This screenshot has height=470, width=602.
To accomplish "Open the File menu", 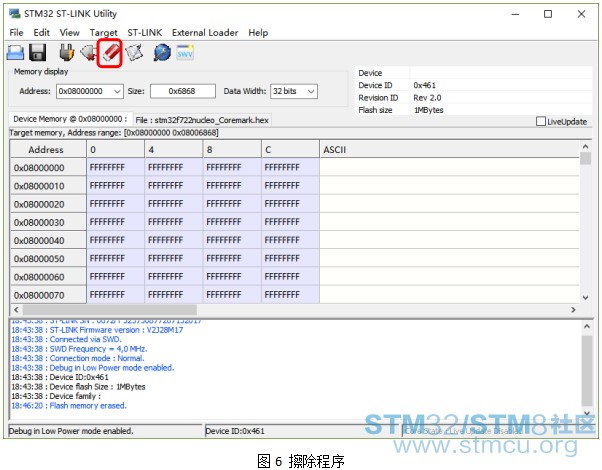I will click(16, 33).
